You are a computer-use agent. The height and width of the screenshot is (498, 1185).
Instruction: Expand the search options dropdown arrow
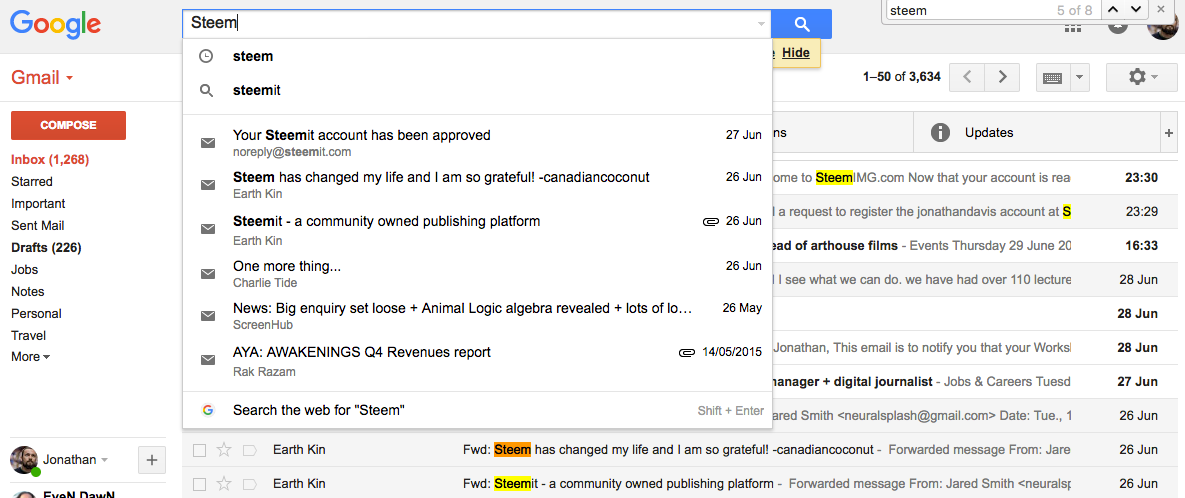point(761,24)
